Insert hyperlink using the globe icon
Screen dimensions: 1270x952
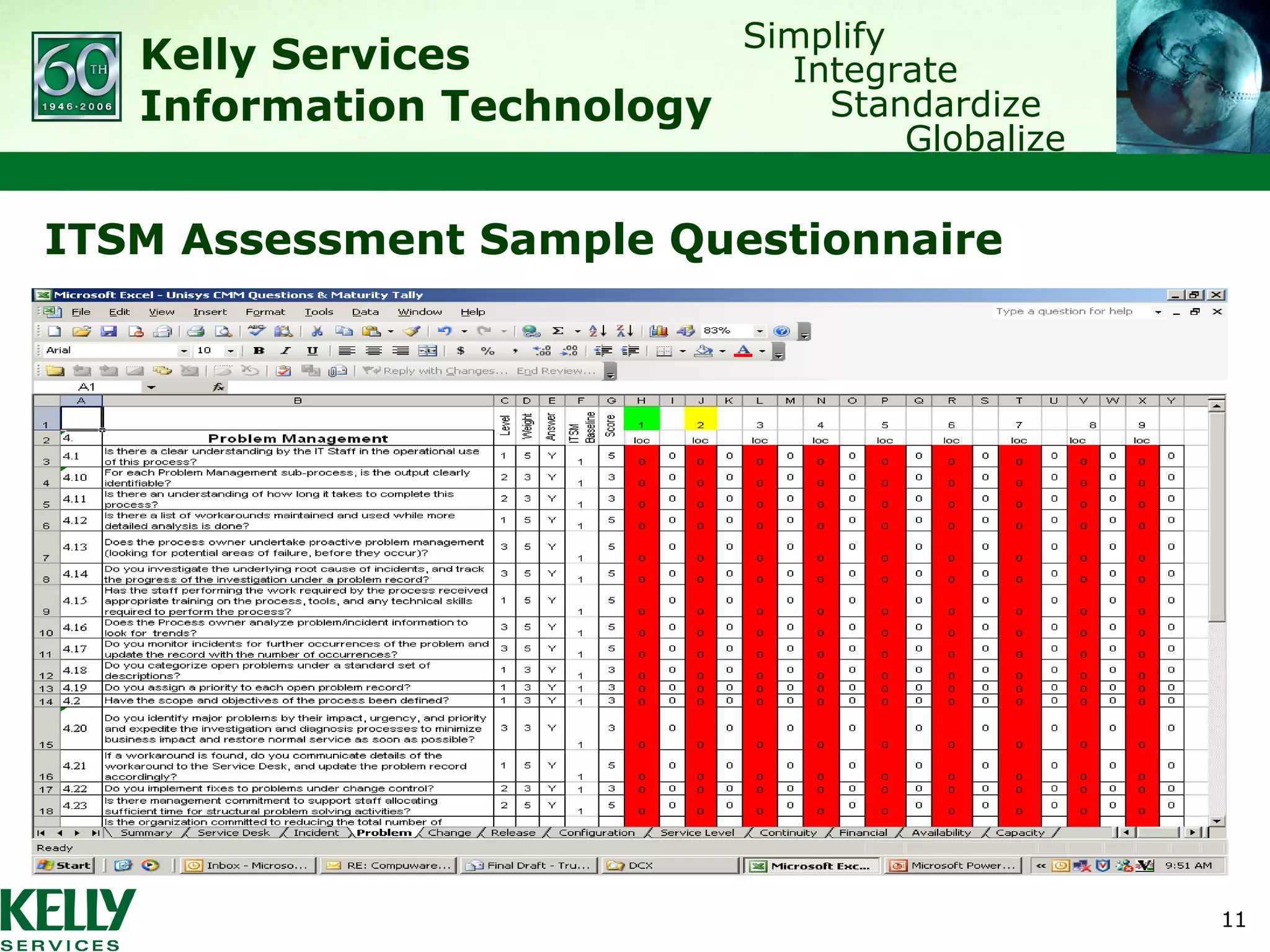pyautogui.click(x=531, y=332)
